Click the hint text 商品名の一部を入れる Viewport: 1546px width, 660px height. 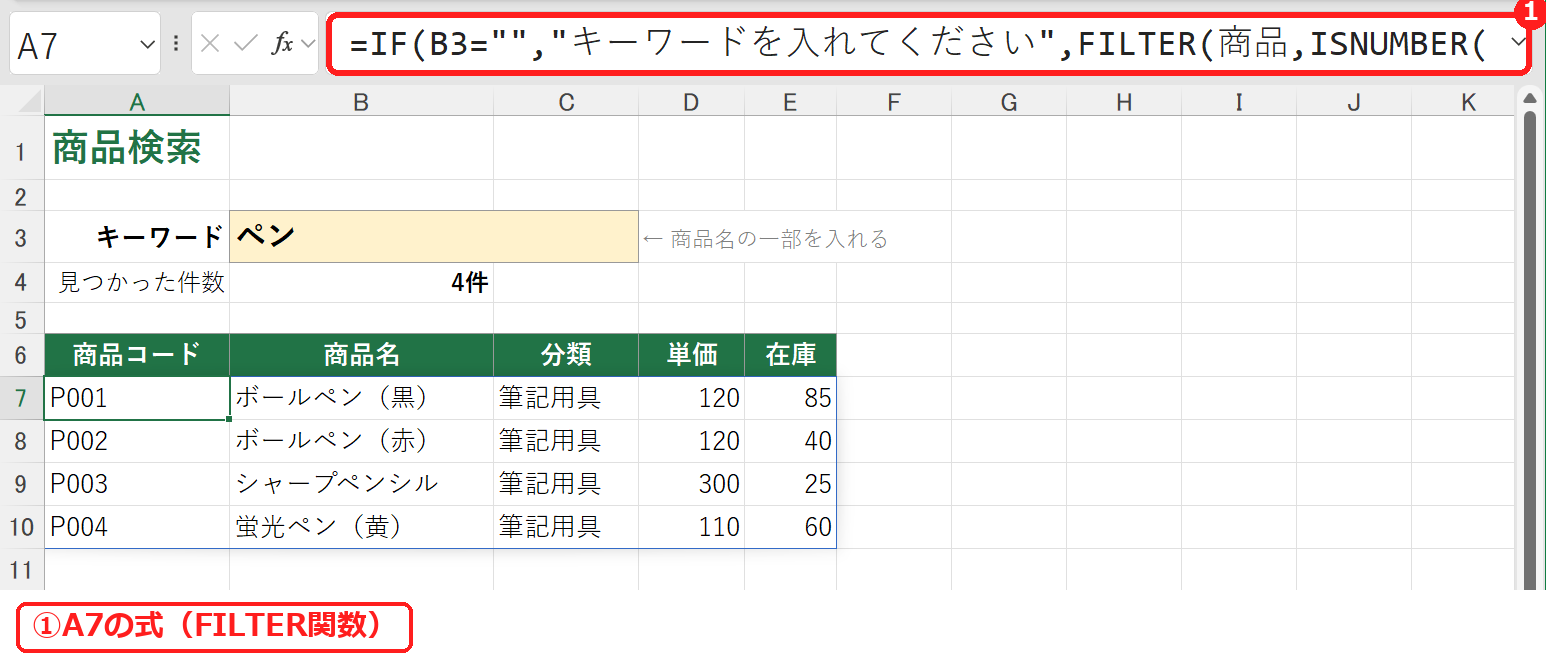coord(779,239)
